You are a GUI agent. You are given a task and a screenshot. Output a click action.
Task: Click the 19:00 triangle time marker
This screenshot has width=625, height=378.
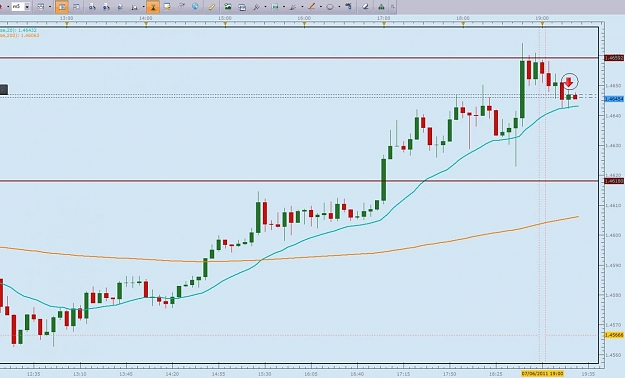click(542, 25)
